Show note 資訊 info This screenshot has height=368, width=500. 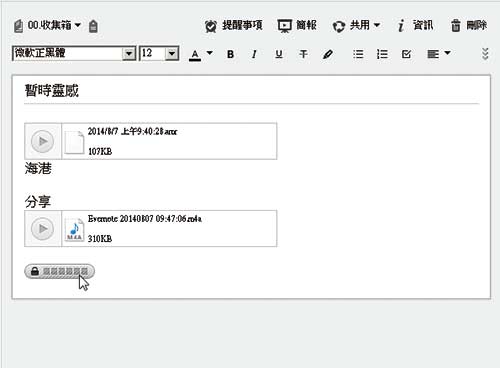pyautogui.click(x=415, y=25)
